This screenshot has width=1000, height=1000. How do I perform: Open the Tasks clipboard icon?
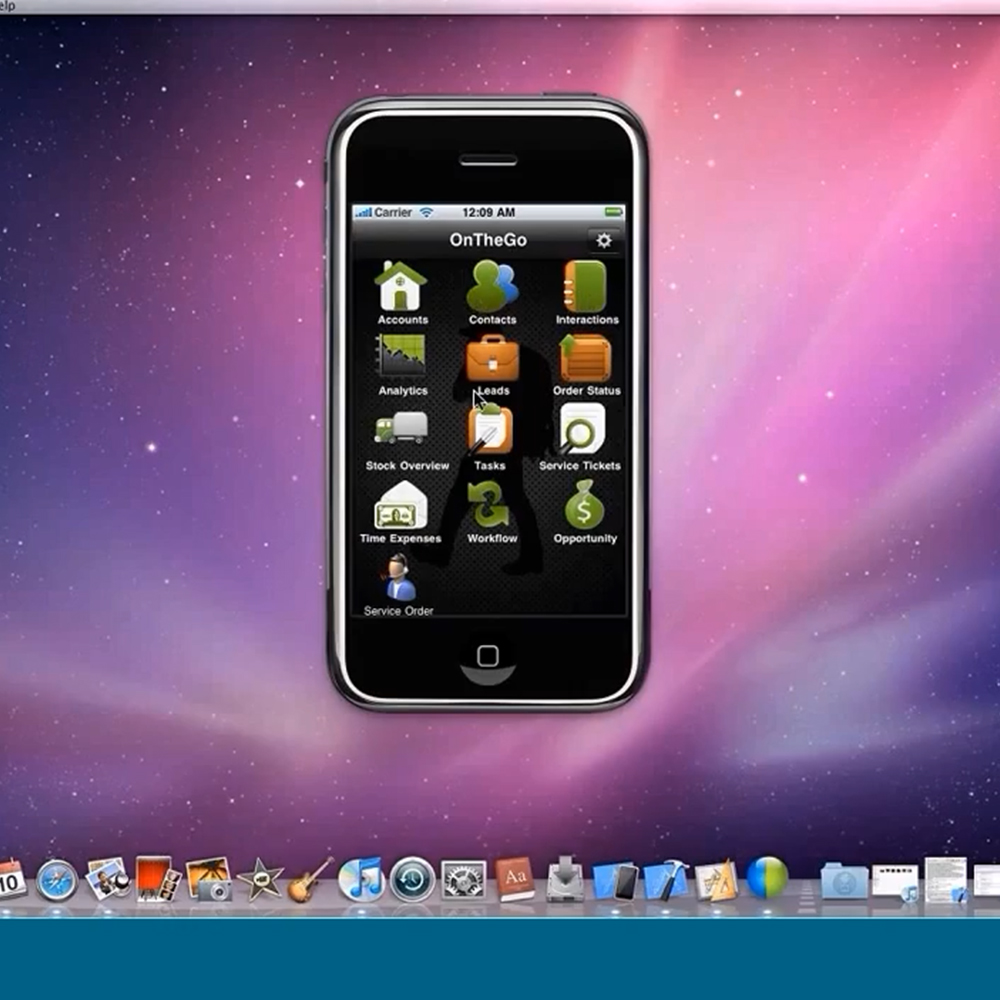point(489,429)
